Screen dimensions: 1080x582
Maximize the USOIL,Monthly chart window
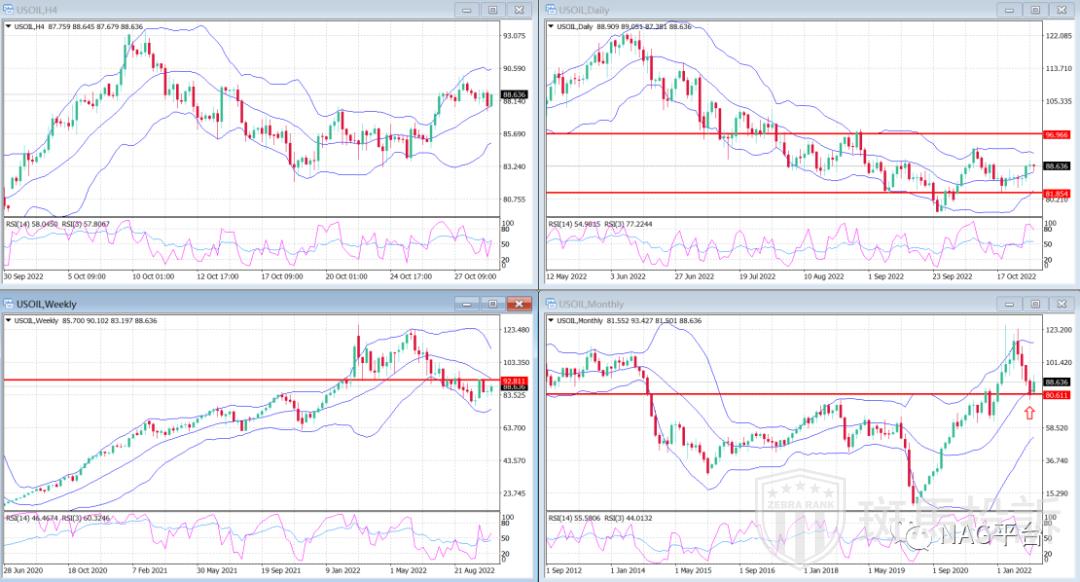click(x=1035, y=304)
